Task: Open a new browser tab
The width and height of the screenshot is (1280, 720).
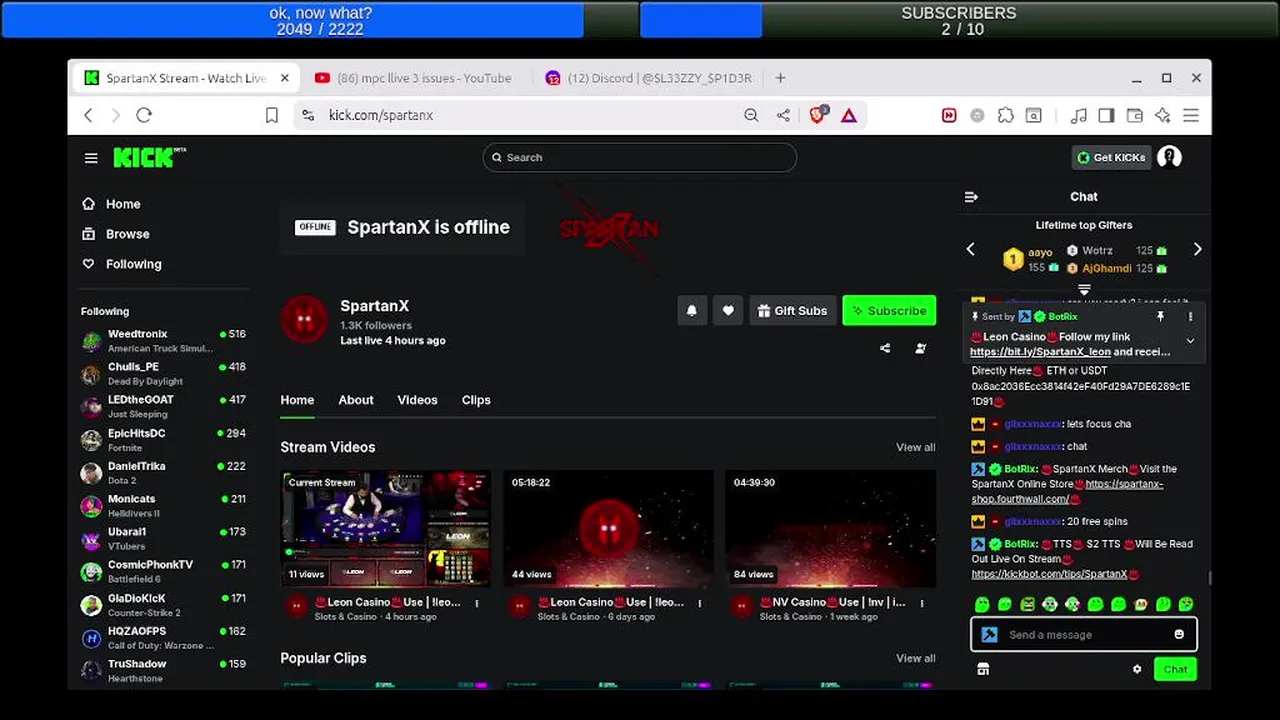Action: click(780, 78)
